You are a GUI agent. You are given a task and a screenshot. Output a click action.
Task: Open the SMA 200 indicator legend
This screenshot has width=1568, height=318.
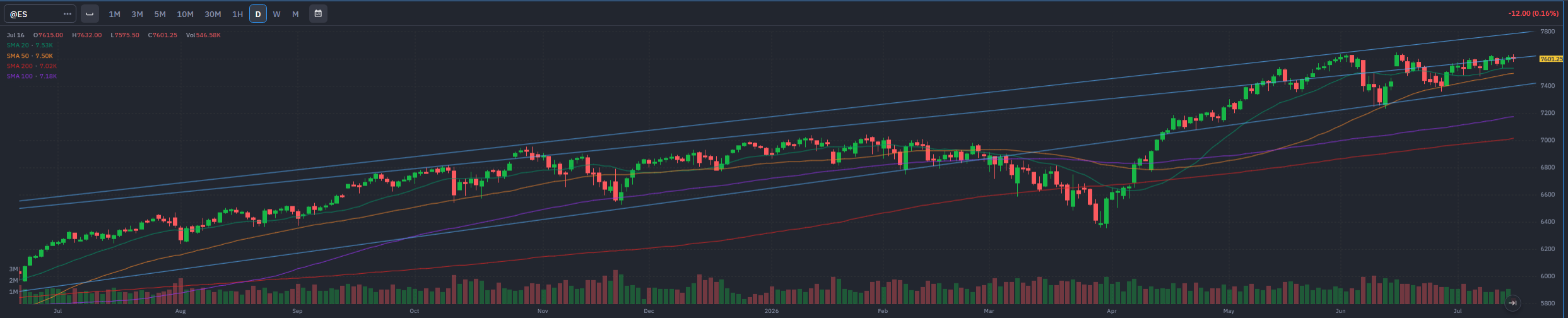[x=32, y=66]
